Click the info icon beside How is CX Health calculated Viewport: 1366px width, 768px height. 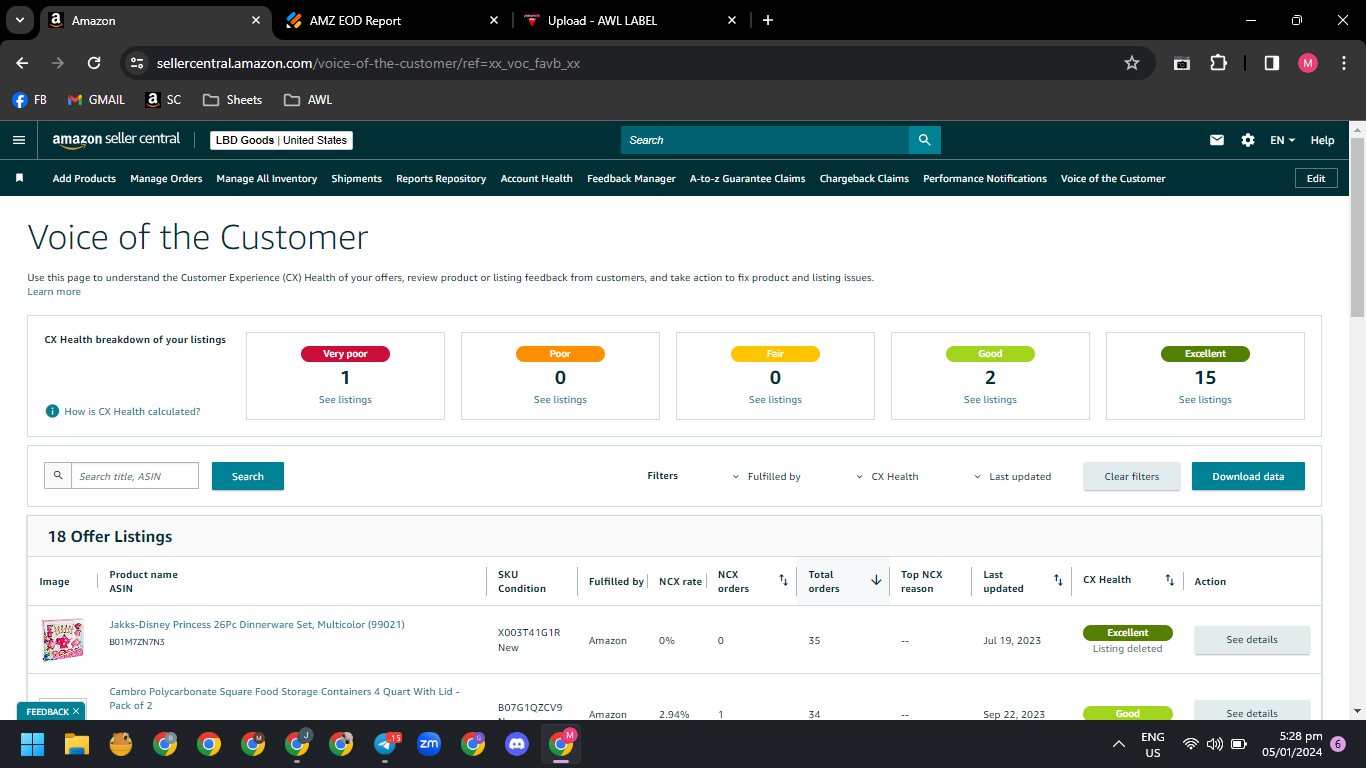coord(52,411)
